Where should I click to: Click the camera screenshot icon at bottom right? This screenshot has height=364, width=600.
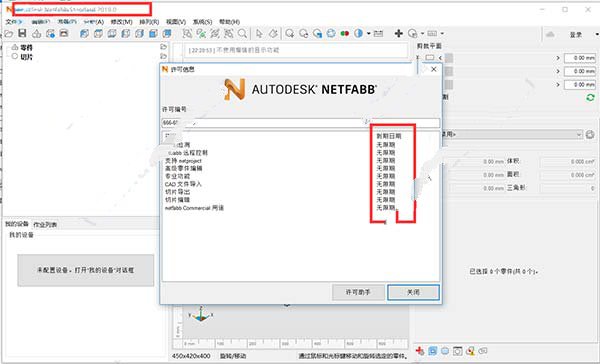point(458,351)
